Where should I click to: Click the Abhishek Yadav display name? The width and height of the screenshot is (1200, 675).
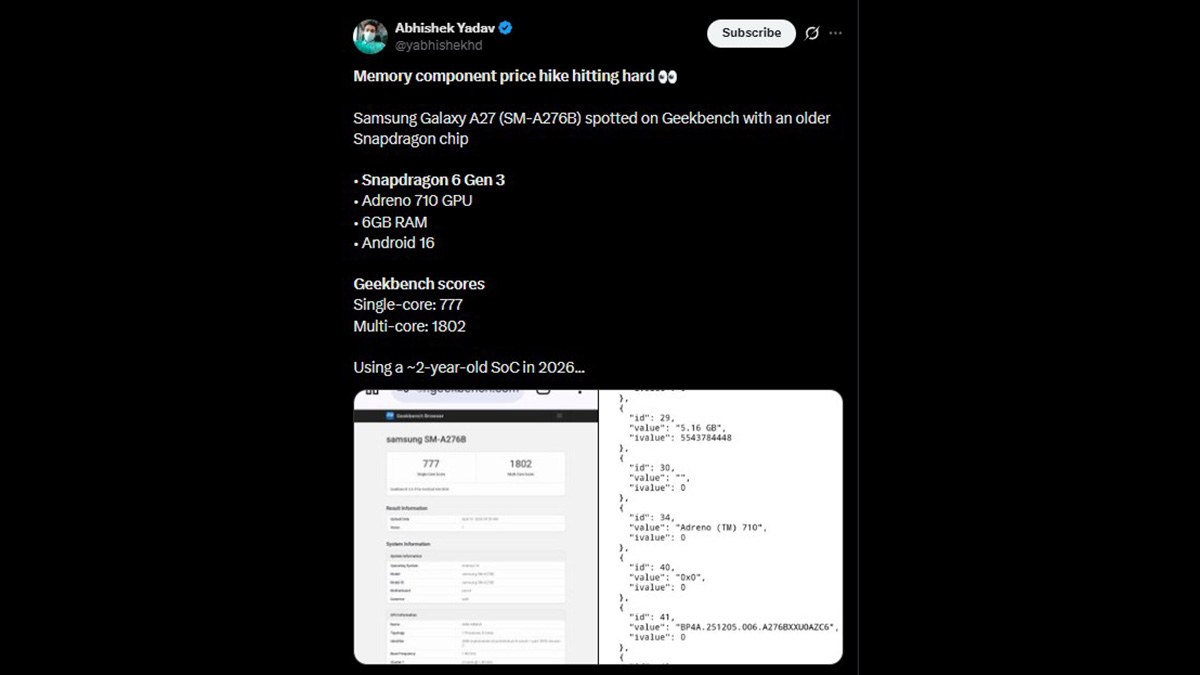[445, 27]
